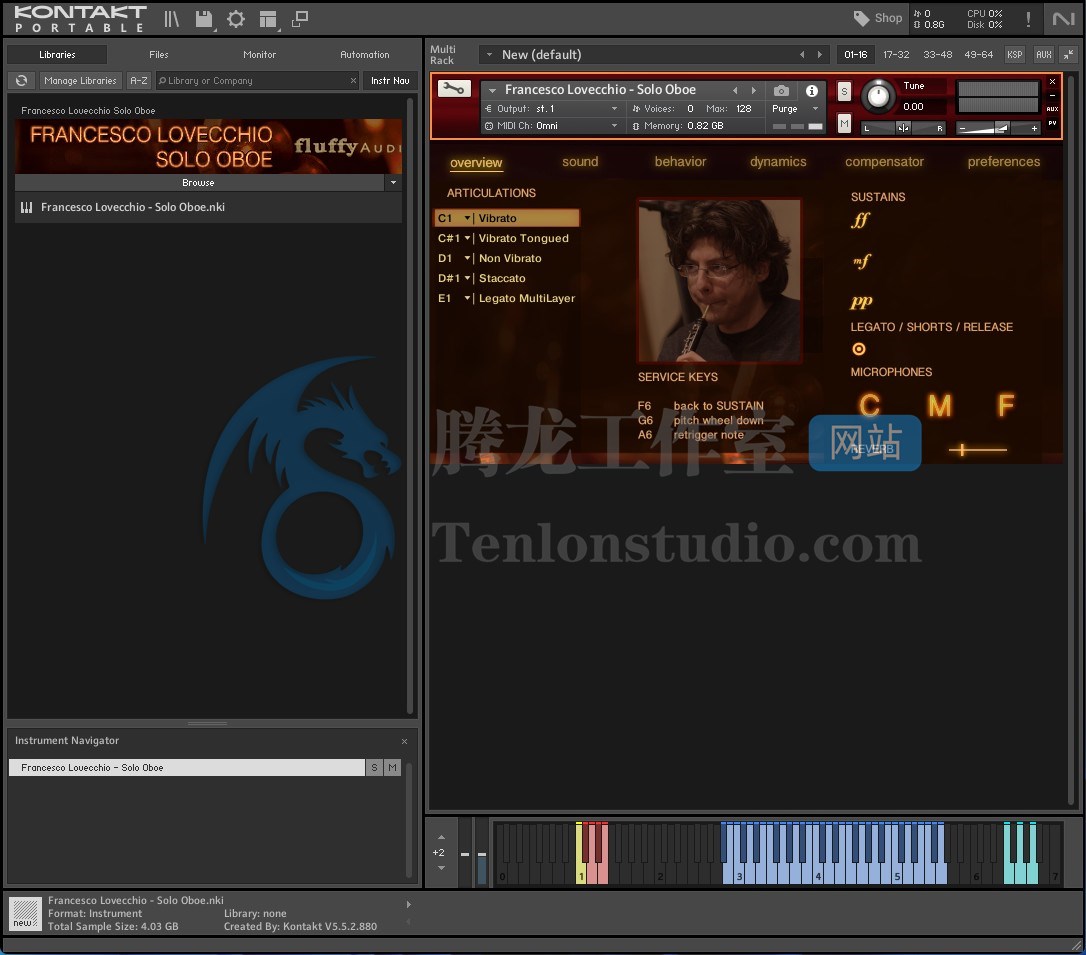Open instrument info i icon

[x=812, y=91]
